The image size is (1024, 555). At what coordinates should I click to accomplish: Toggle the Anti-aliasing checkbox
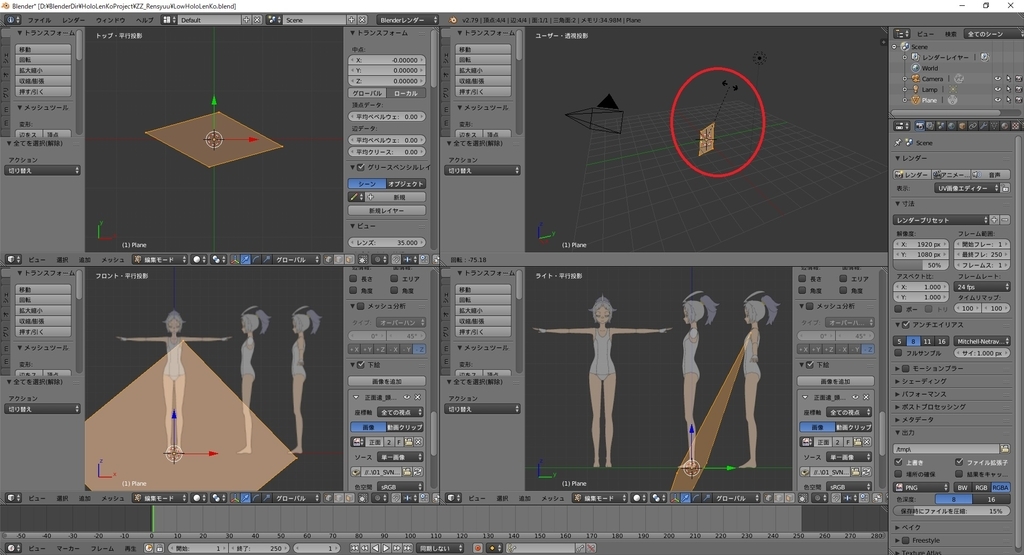click(906, 325)
